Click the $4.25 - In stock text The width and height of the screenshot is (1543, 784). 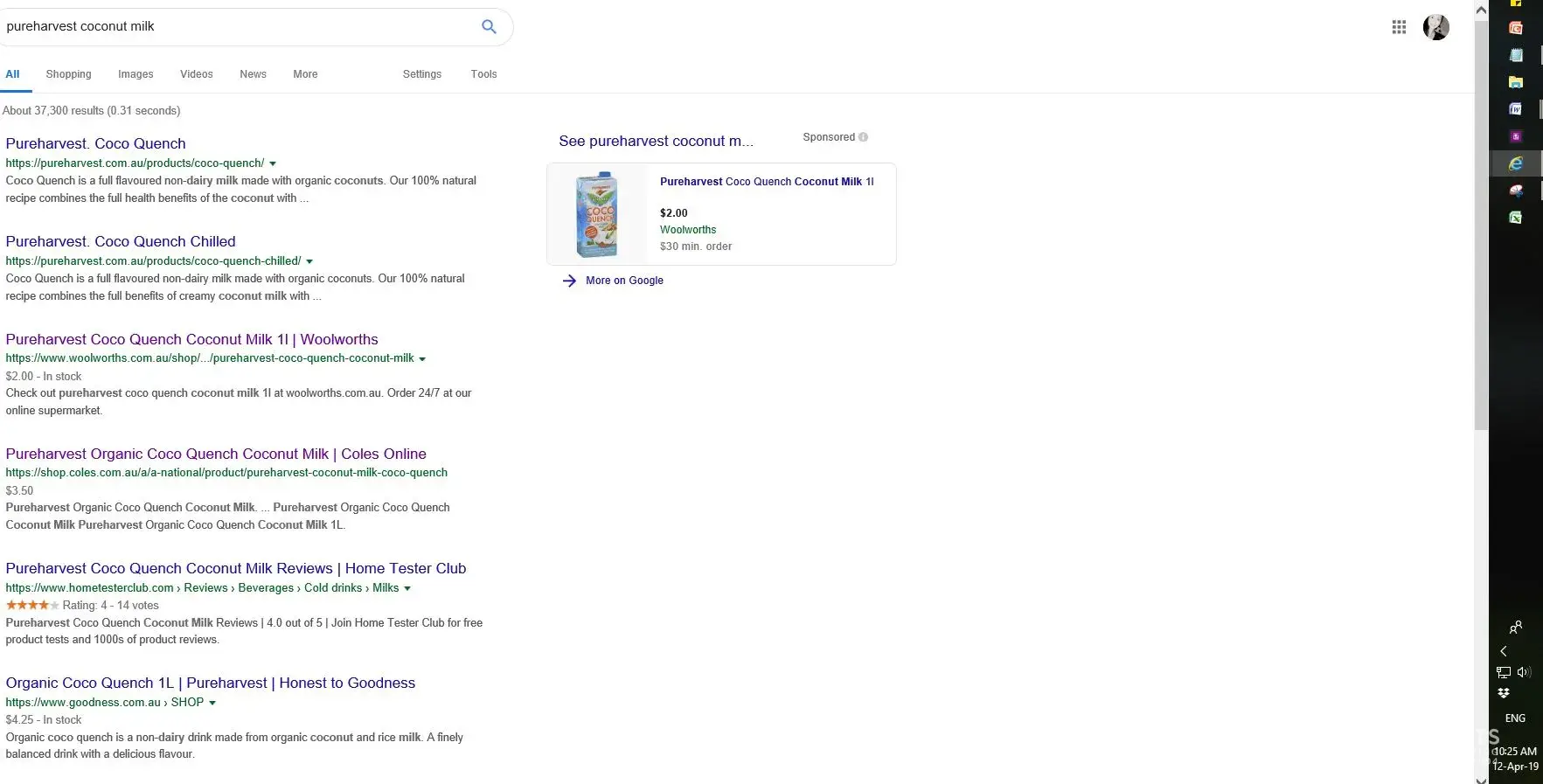click(x=44, y=720)
